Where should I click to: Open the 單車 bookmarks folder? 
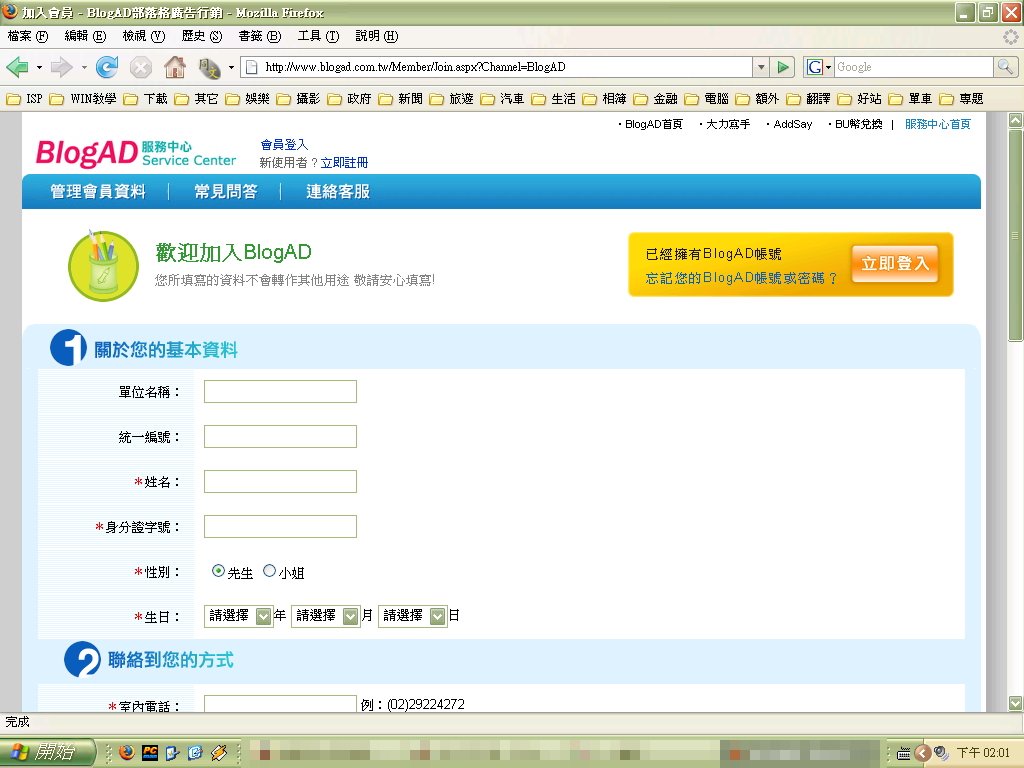[910, 99]
